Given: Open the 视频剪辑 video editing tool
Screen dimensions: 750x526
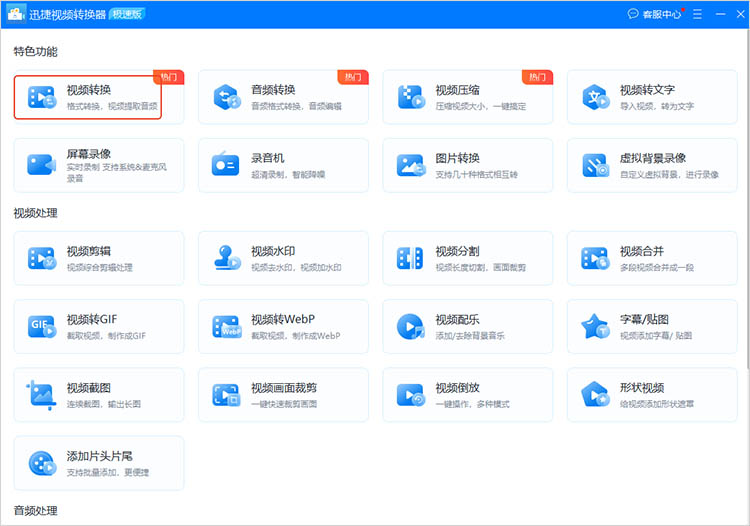Looking at the screenshot, I should pos(98,258).
